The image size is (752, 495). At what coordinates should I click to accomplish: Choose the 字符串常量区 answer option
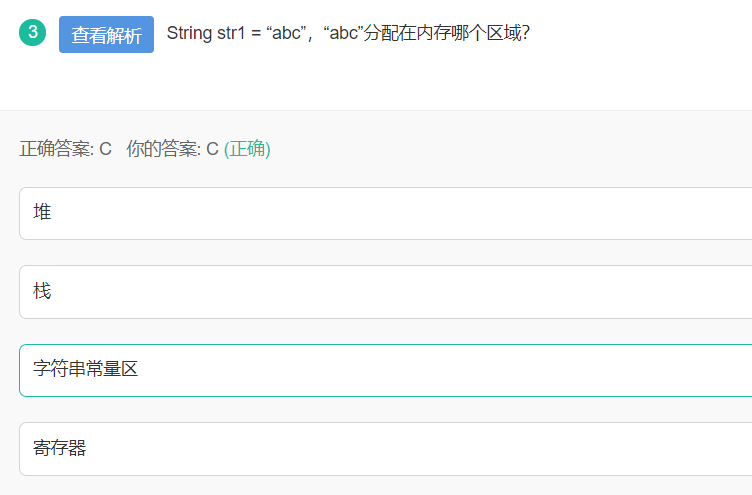[x=385, y=369]
